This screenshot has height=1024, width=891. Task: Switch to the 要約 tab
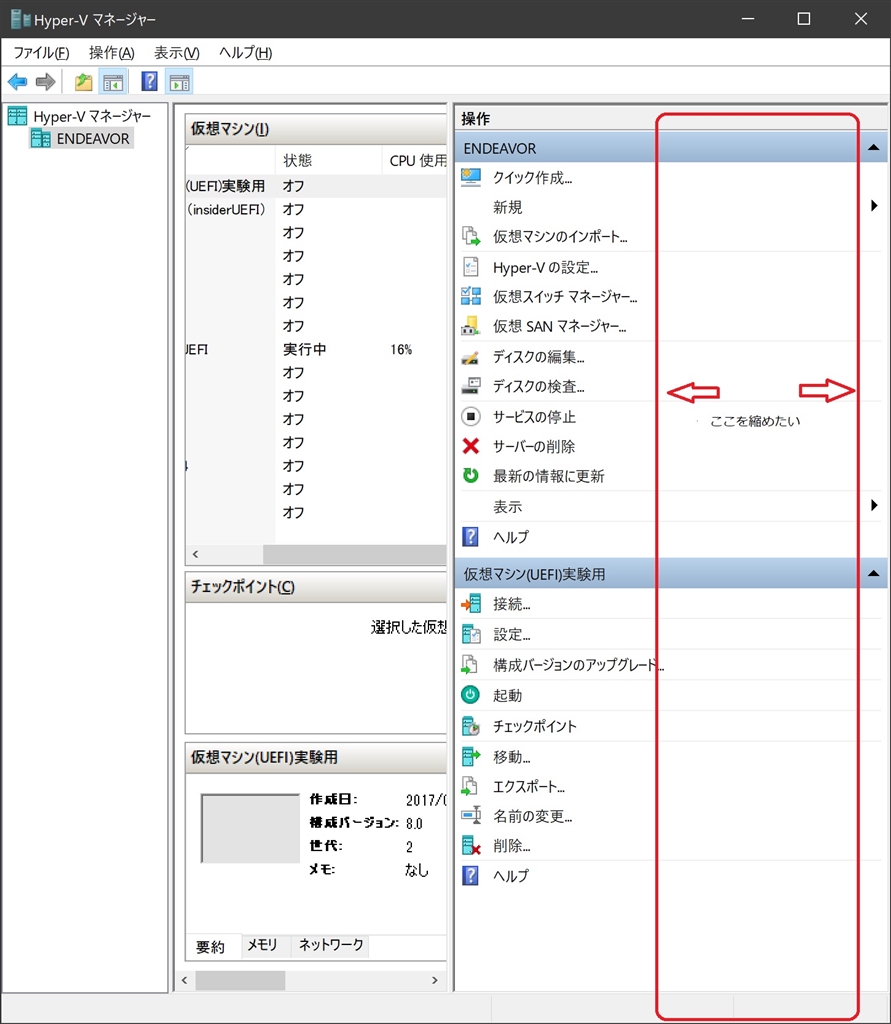210,946
